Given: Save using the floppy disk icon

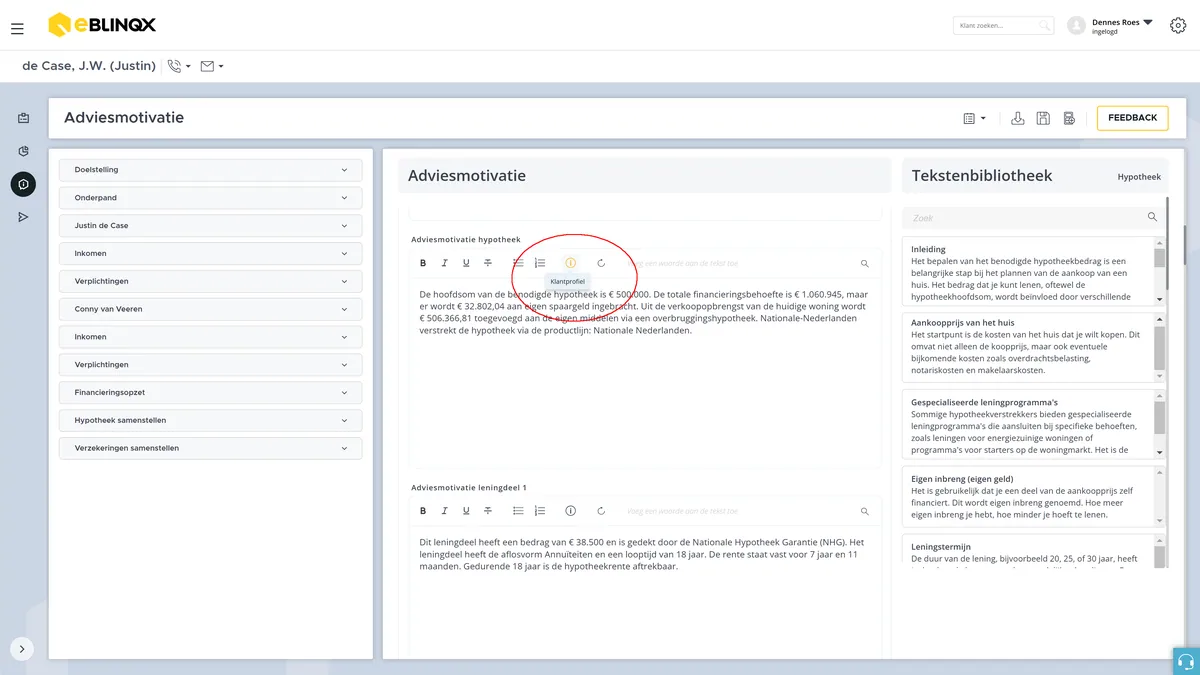Looking at the screenshot, I should [1043, 118].
